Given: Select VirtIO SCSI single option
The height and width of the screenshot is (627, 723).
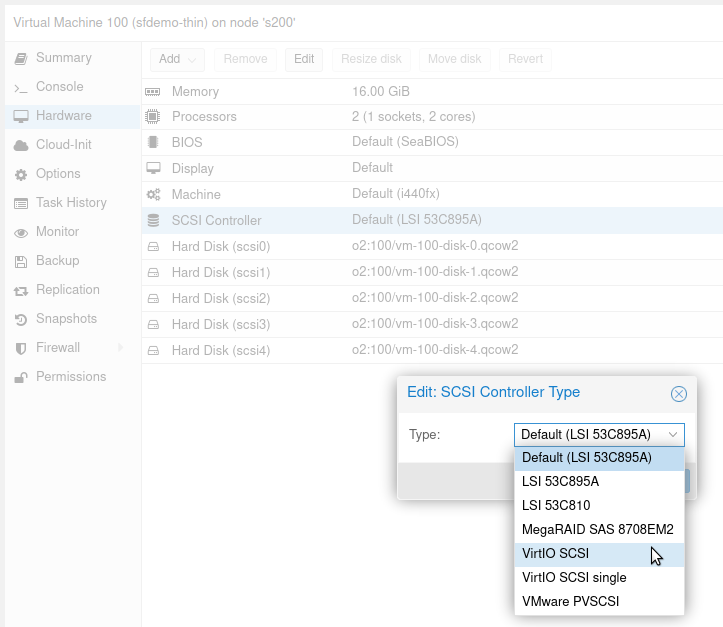Looking at the screenshot, I should pyautogui.click(x=599, y=578).
